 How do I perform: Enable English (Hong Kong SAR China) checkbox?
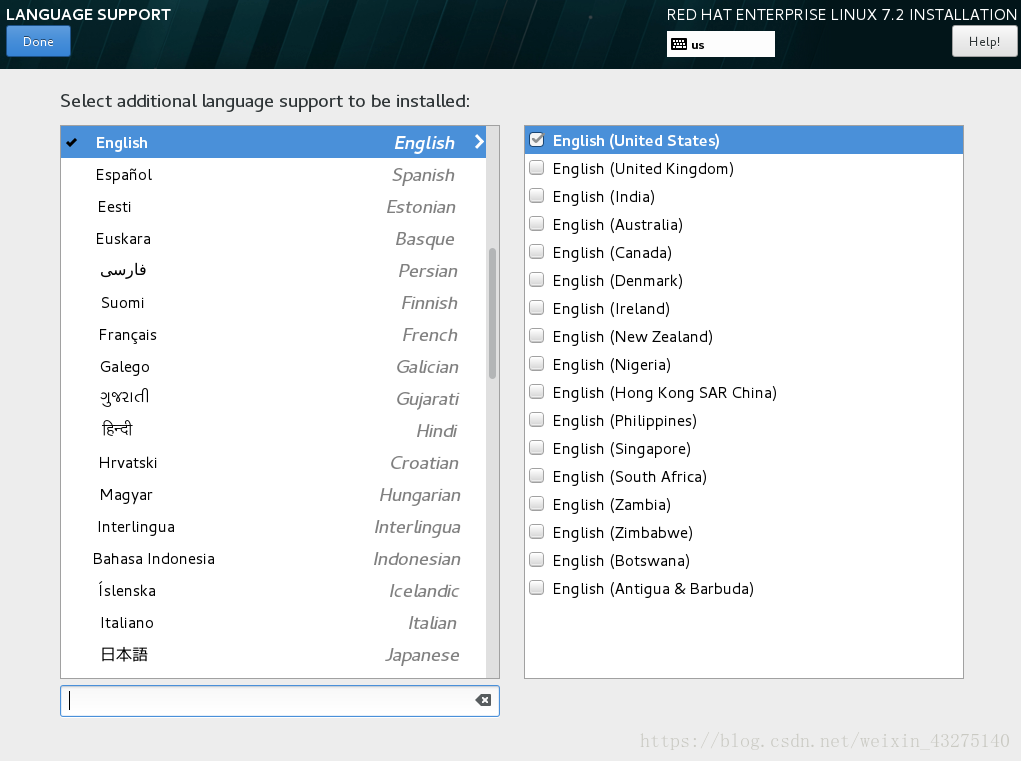click(x=537, y=392)
